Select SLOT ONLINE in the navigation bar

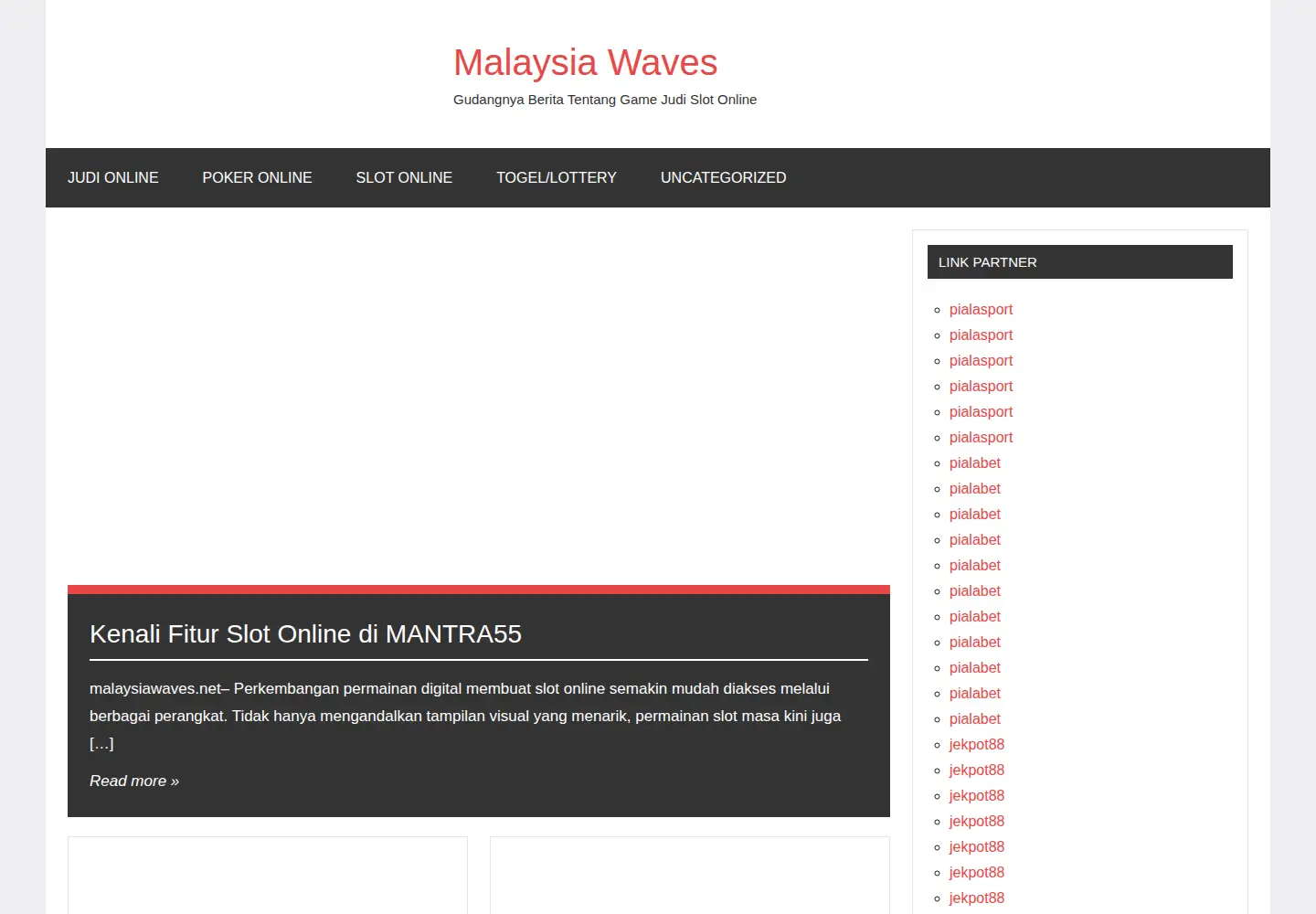[x=404, y=177]
